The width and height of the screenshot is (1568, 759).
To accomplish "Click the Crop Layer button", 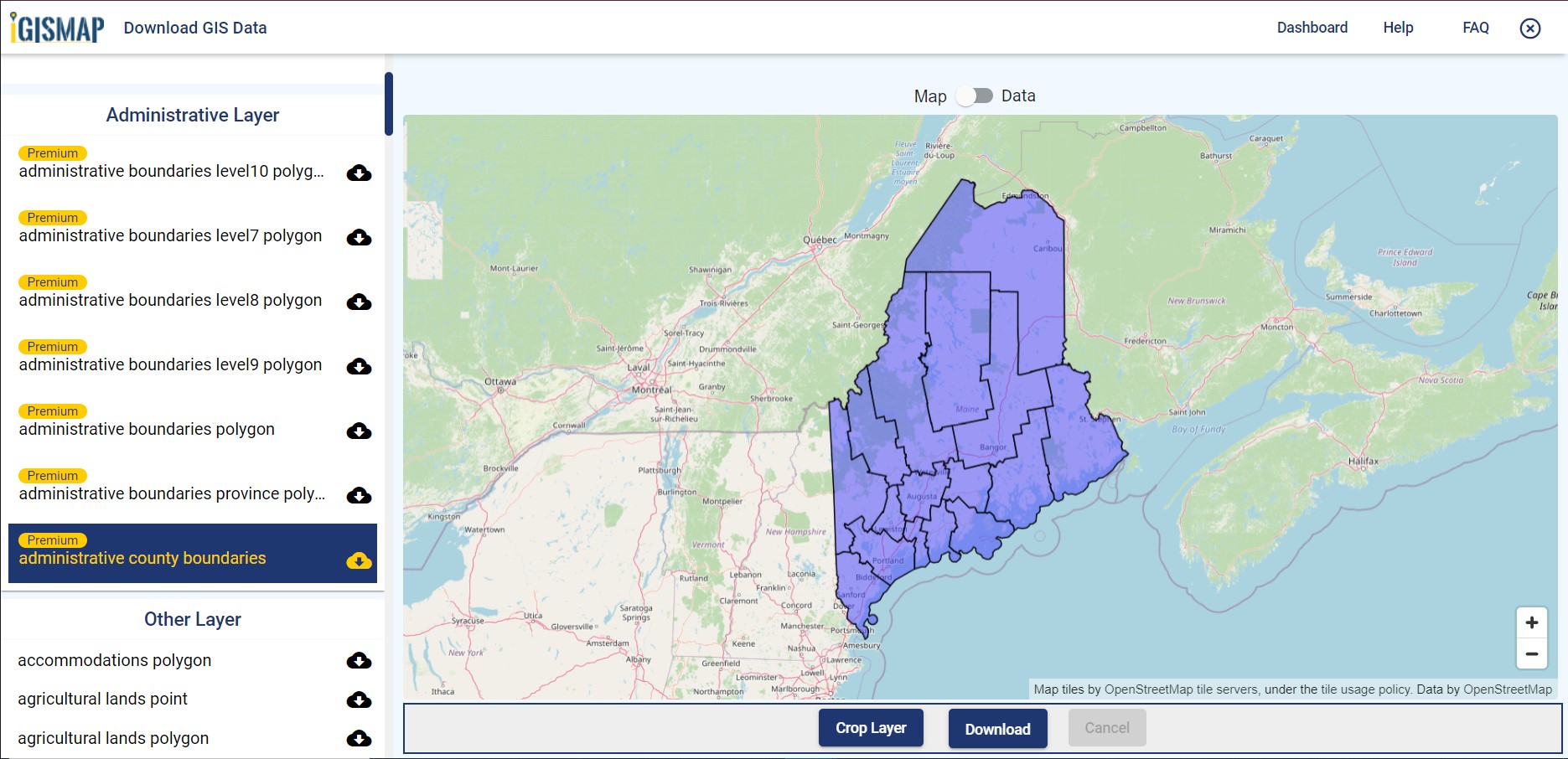I will tap(870, 727).
